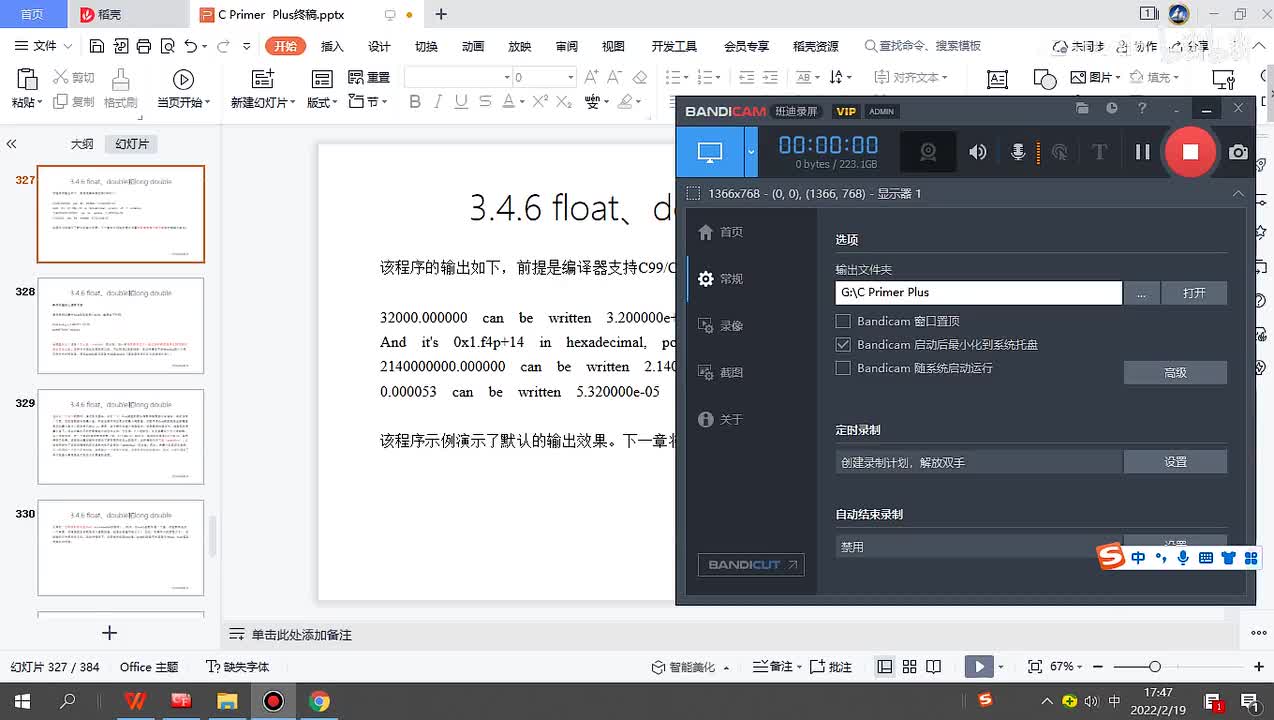Image resolution: width=1274 pixels, height=720 pixels.
Task: Click the undo arrow icon
Action: [x=191, y=46]
